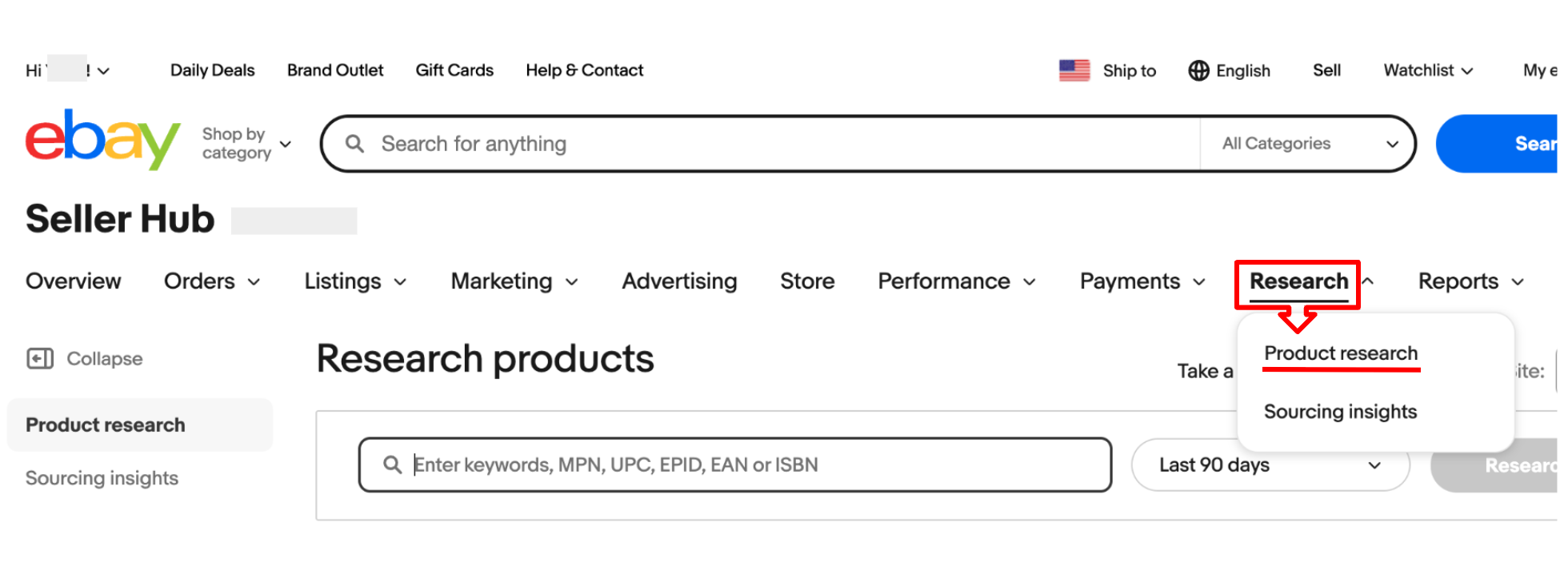Click the US flag Ship to icon

click(1074, 70)
